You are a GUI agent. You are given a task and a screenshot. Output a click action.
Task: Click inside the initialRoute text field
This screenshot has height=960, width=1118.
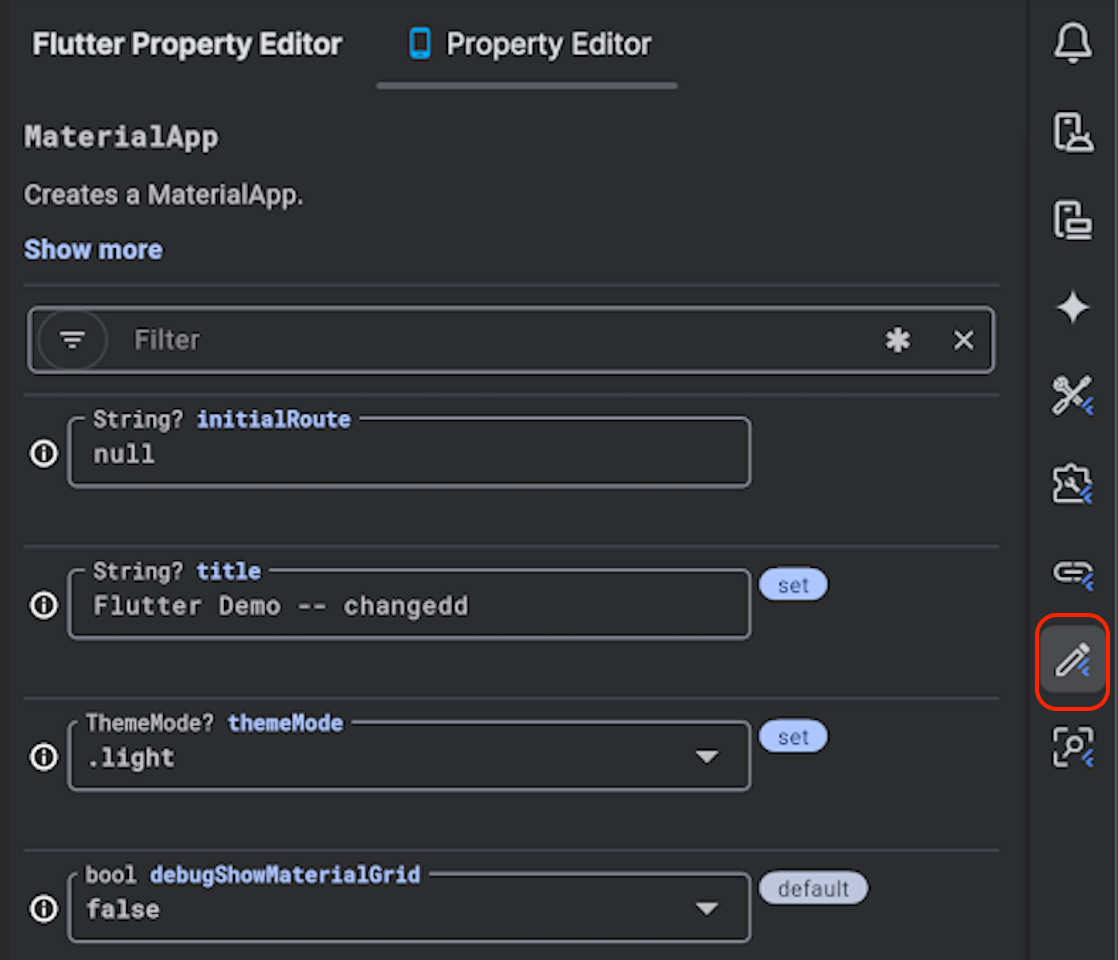(x=409, y=454)
